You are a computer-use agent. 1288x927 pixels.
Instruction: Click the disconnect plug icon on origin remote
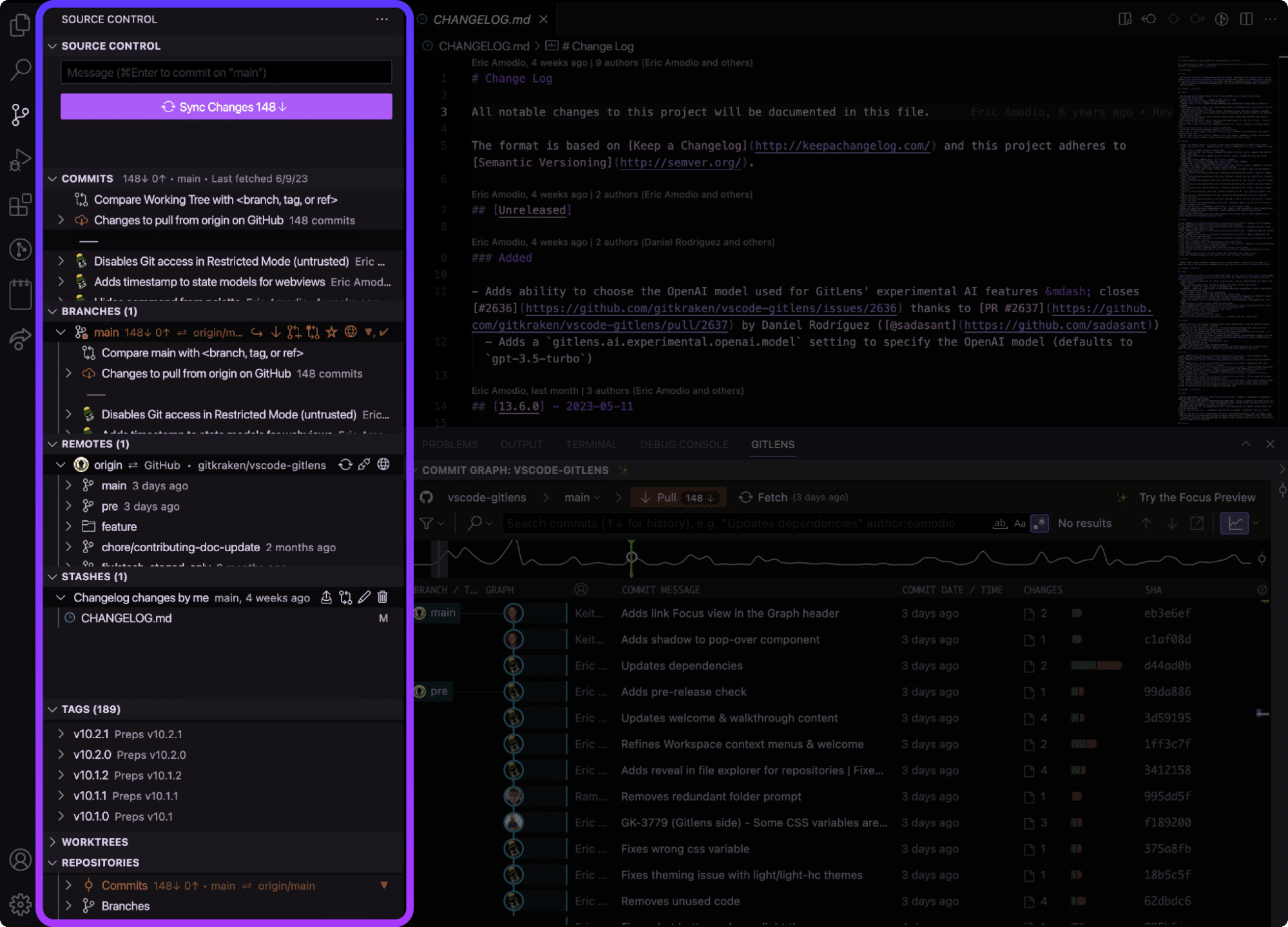(x=364, y=465)
